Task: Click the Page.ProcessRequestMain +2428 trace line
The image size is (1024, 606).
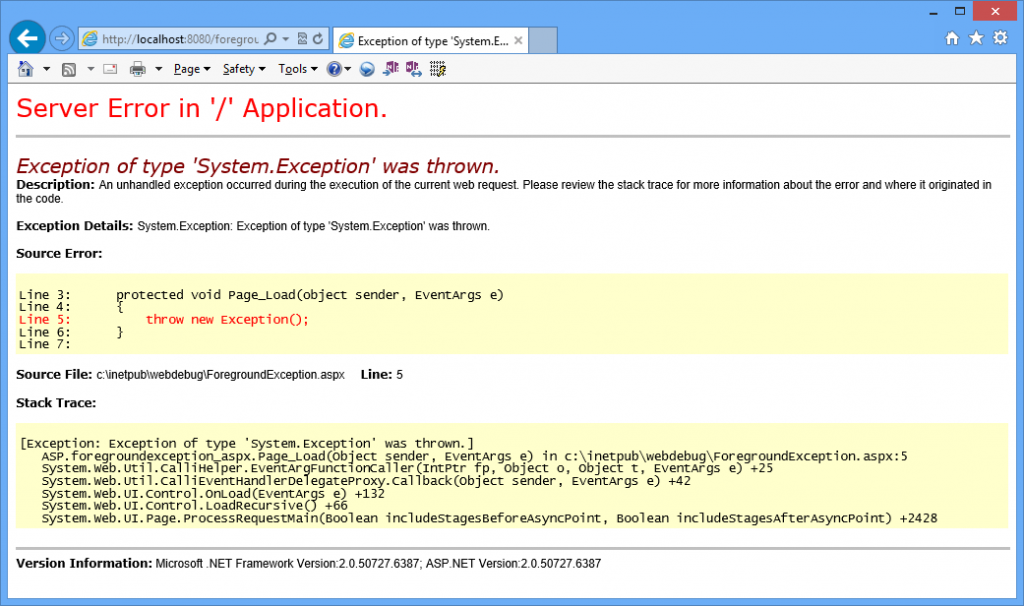Action: (489, 518)
